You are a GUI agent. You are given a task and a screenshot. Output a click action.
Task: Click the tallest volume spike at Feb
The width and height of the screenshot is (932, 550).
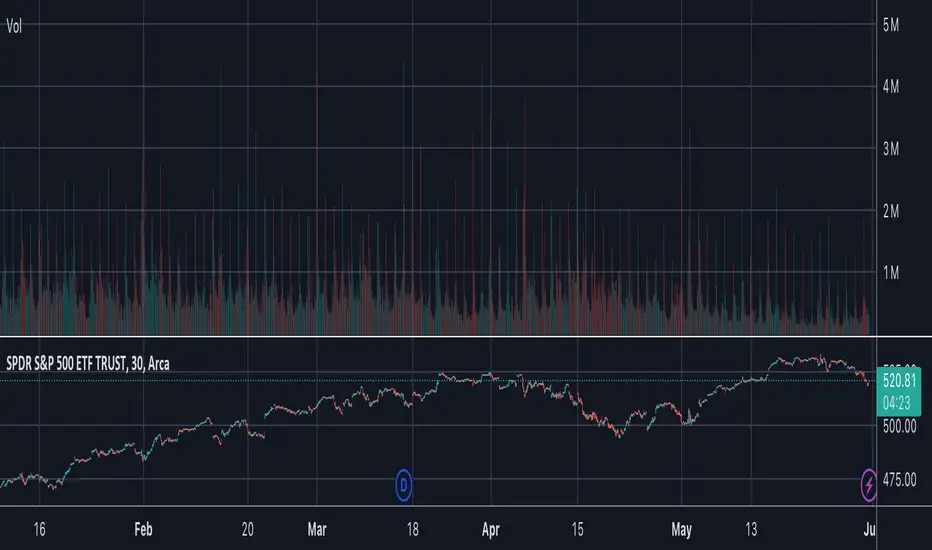click(x=143, y=184)
